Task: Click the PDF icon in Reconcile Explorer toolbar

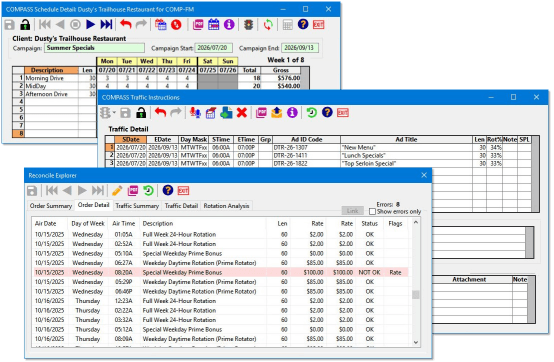Action: 133,191
